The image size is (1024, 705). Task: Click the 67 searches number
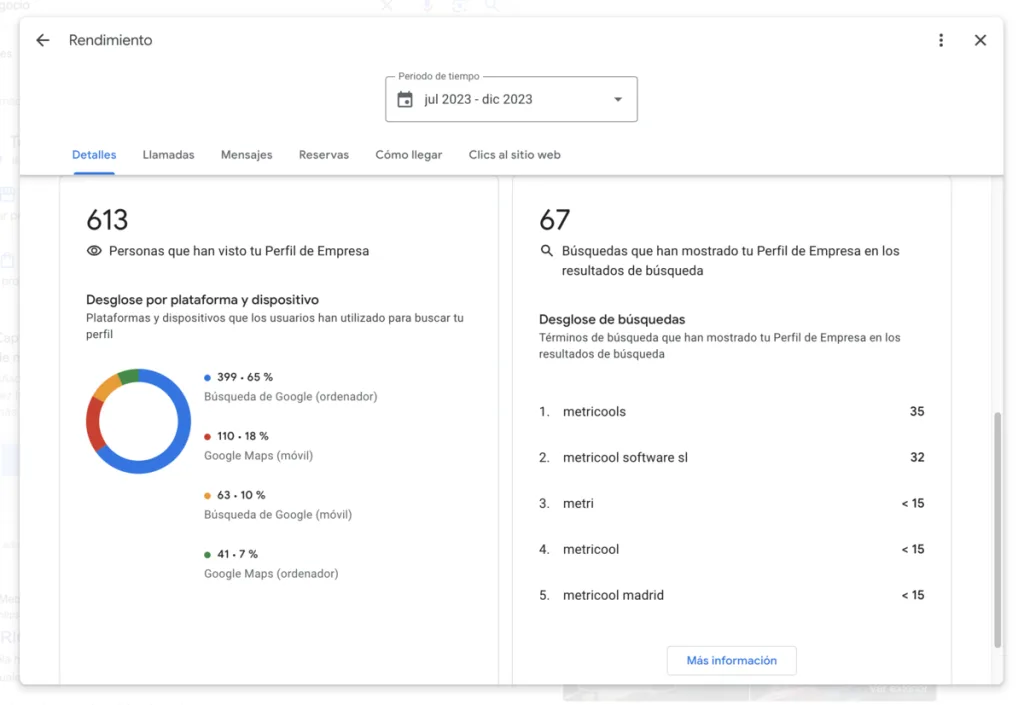[554, 220]
